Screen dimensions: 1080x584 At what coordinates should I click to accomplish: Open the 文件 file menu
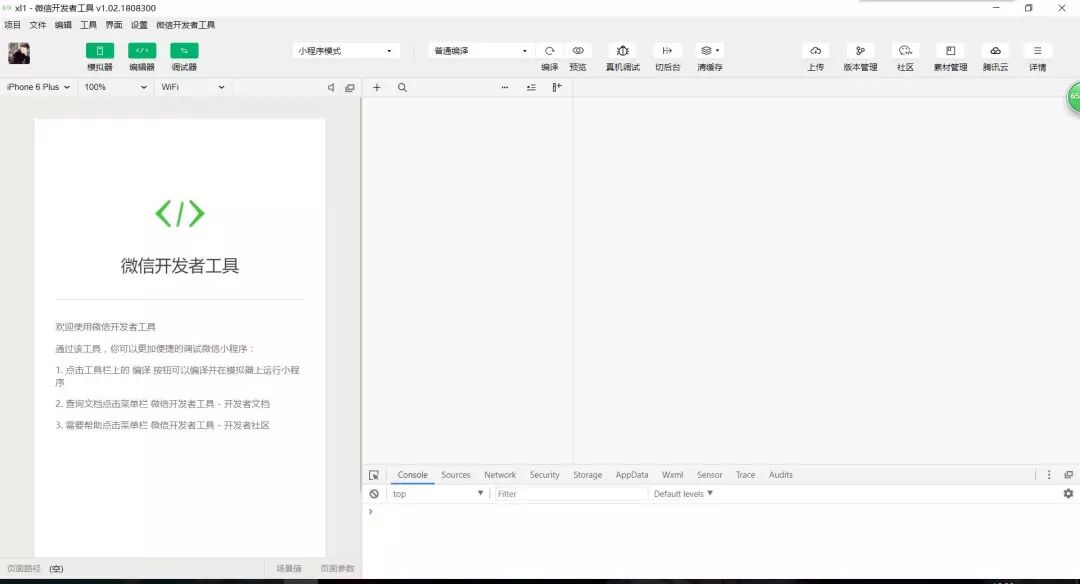tap(38, 25)
